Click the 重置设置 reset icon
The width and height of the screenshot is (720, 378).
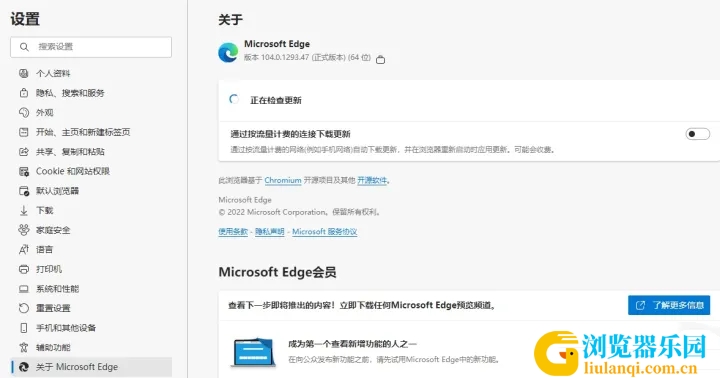(23, 308)
